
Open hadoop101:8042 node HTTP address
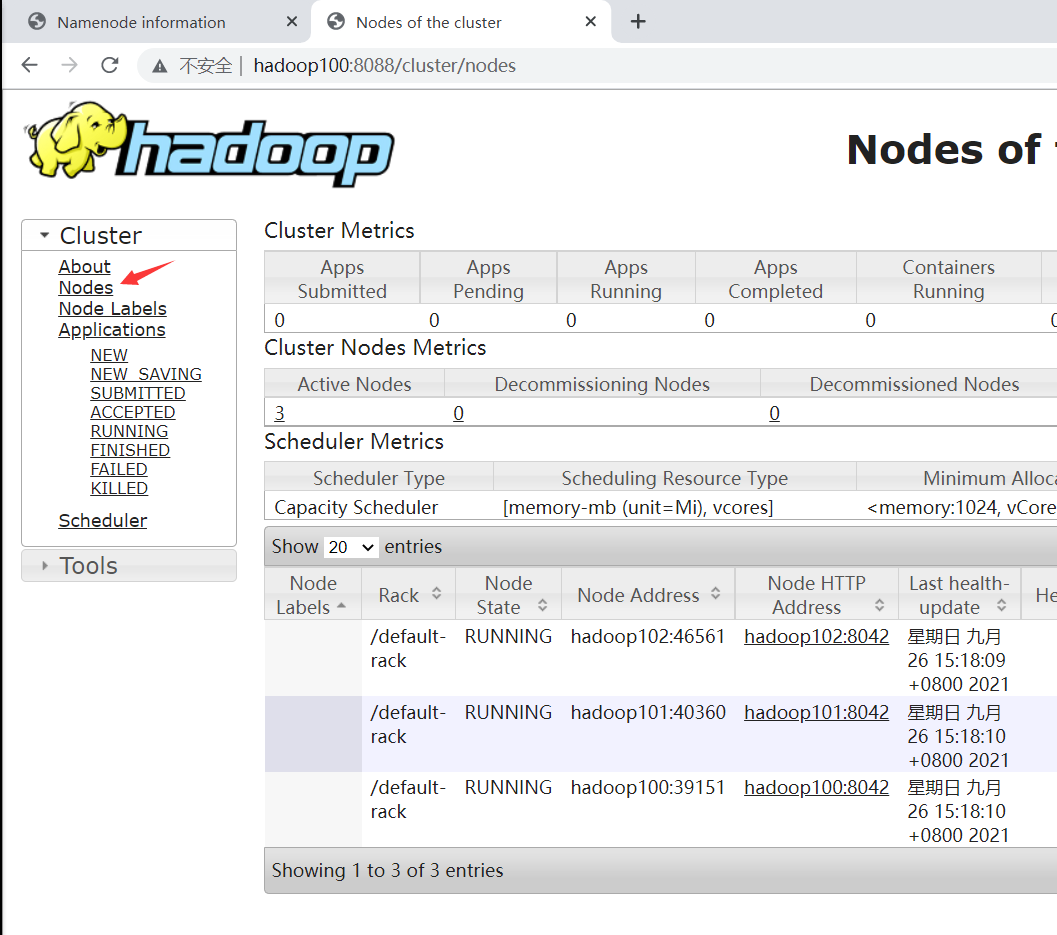click(816, 713)
